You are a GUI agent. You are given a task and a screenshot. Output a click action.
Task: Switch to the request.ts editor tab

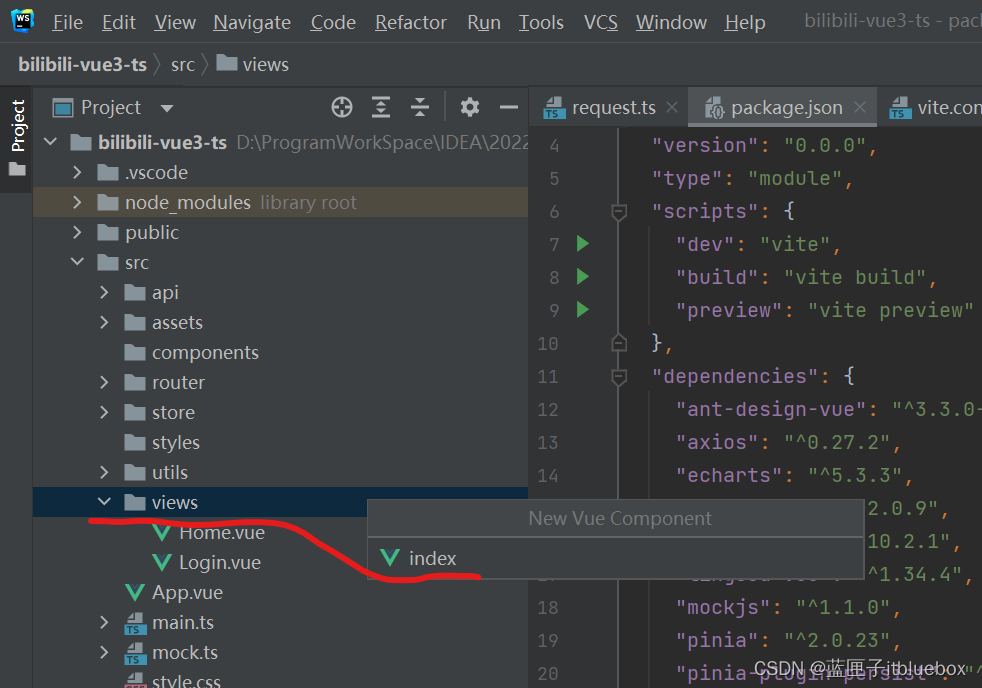[608, 107]
